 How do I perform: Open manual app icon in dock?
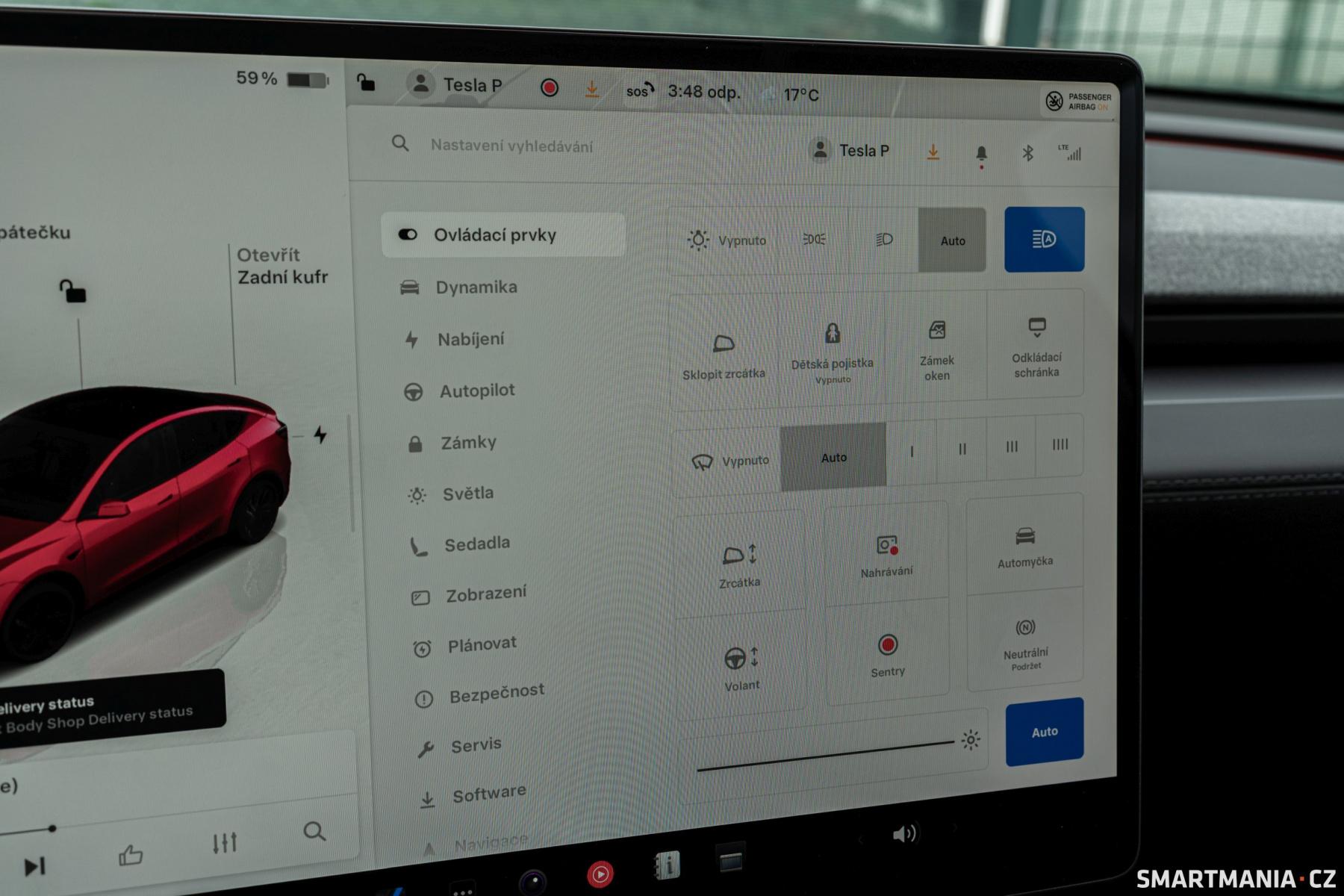pos(667,865)
